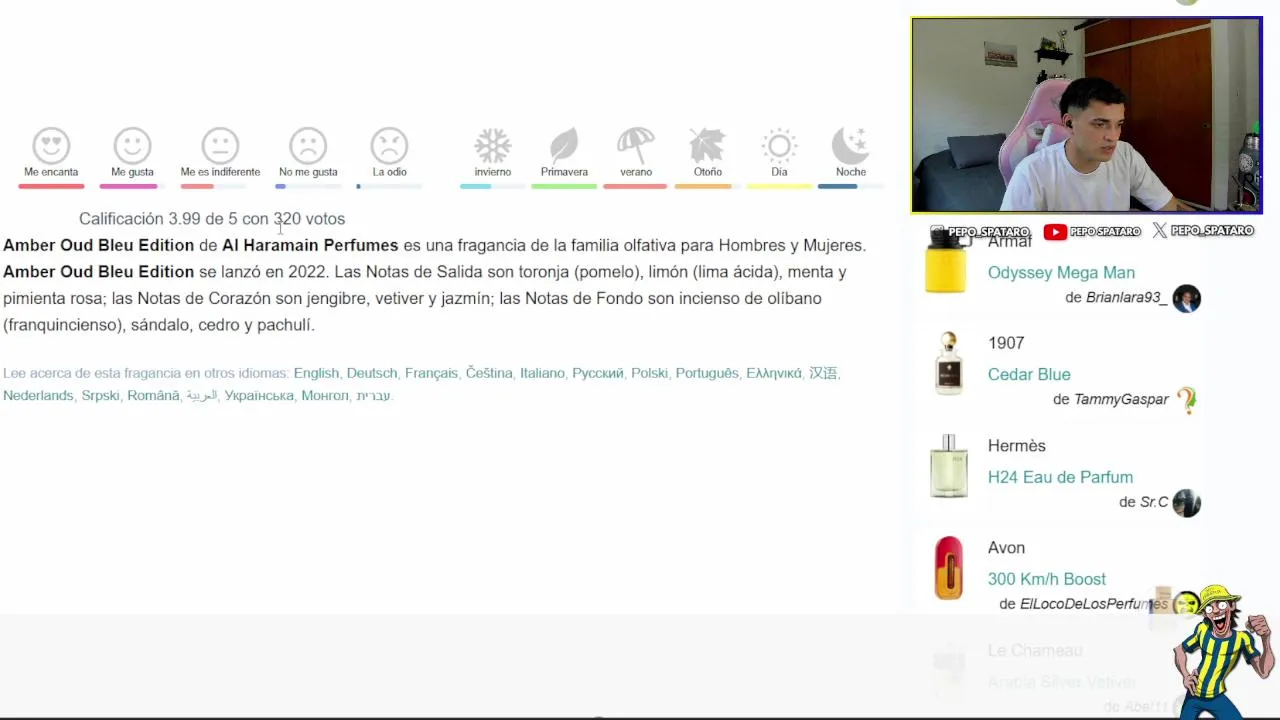Select the Primavera leaf icon
The image size is (1280, 720).
click(564, 146)
